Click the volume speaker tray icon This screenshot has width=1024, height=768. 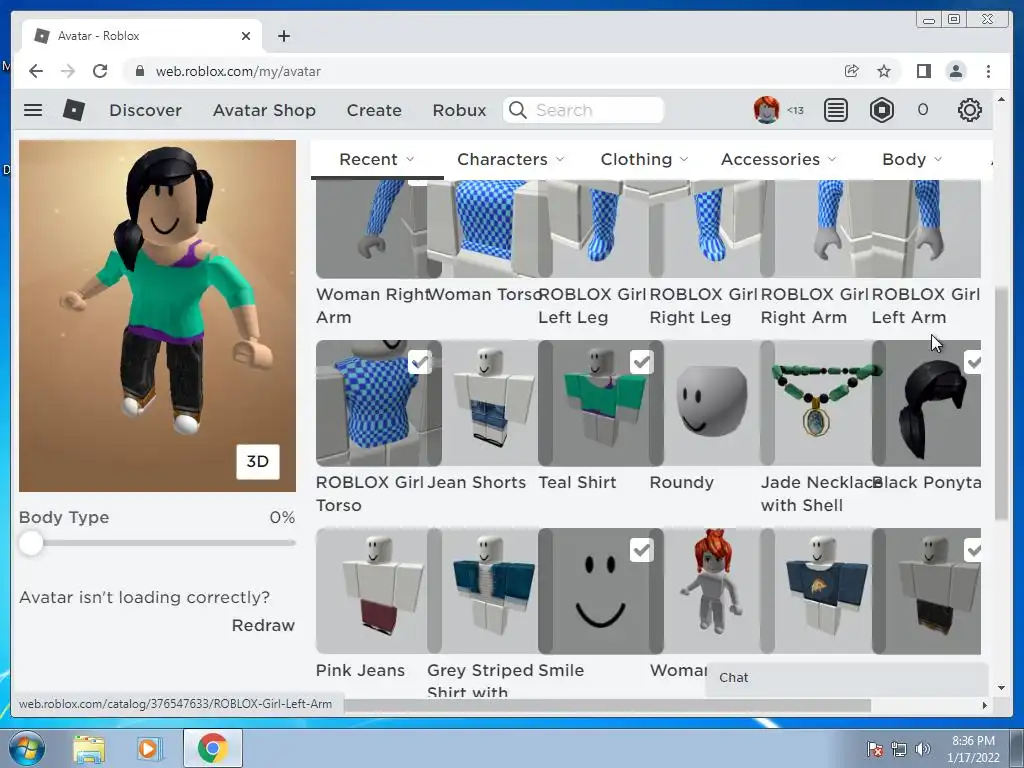pos(922,749)
